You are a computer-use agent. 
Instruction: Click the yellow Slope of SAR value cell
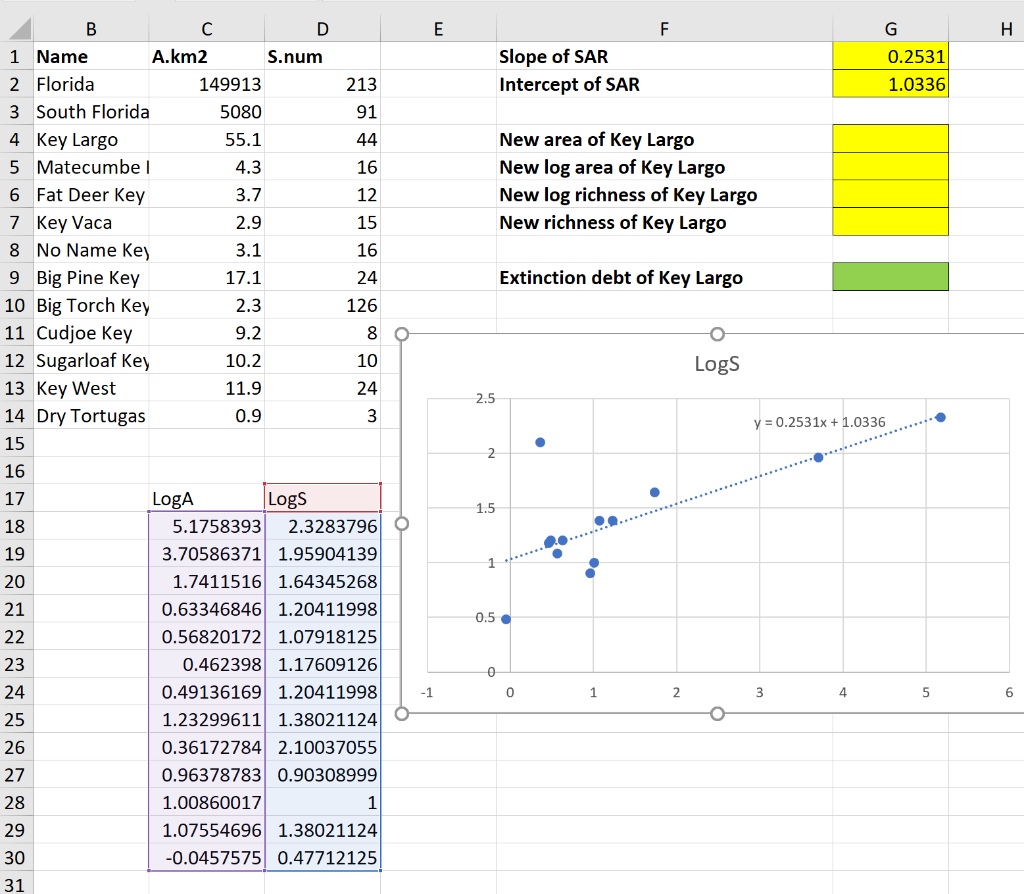pyautogui.click(x=890, y=57)
